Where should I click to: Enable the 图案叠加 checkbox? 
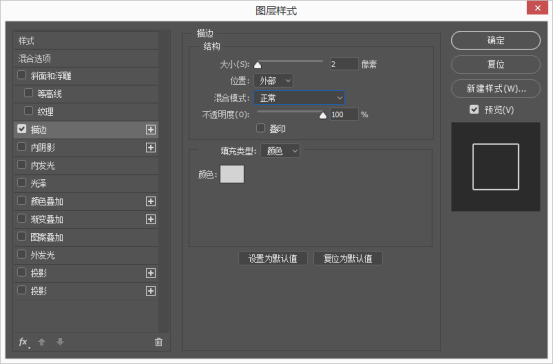(22, 236)
